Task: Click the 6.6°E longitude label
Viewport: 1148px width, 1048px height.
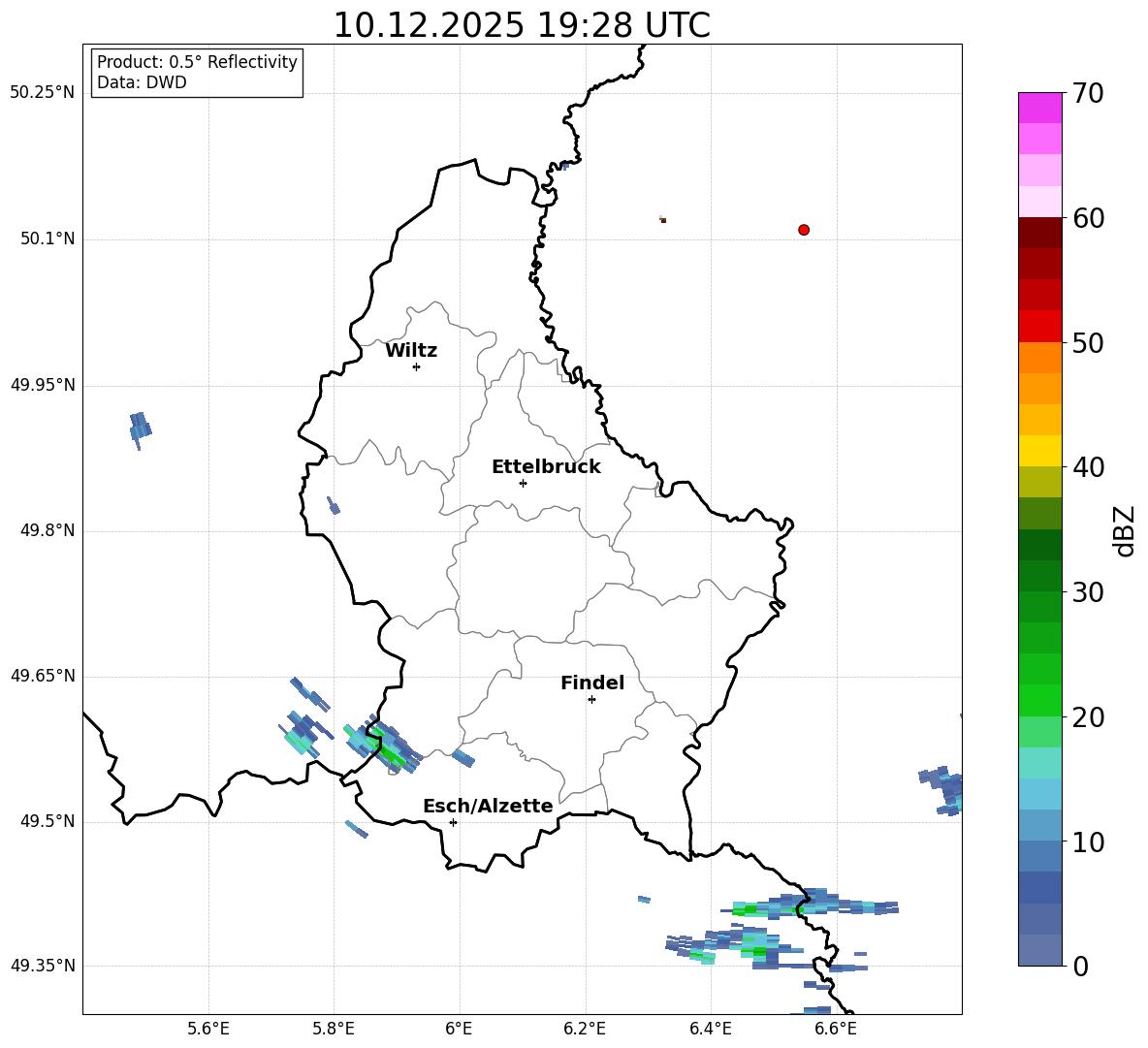Action: tap(836, 1029)
